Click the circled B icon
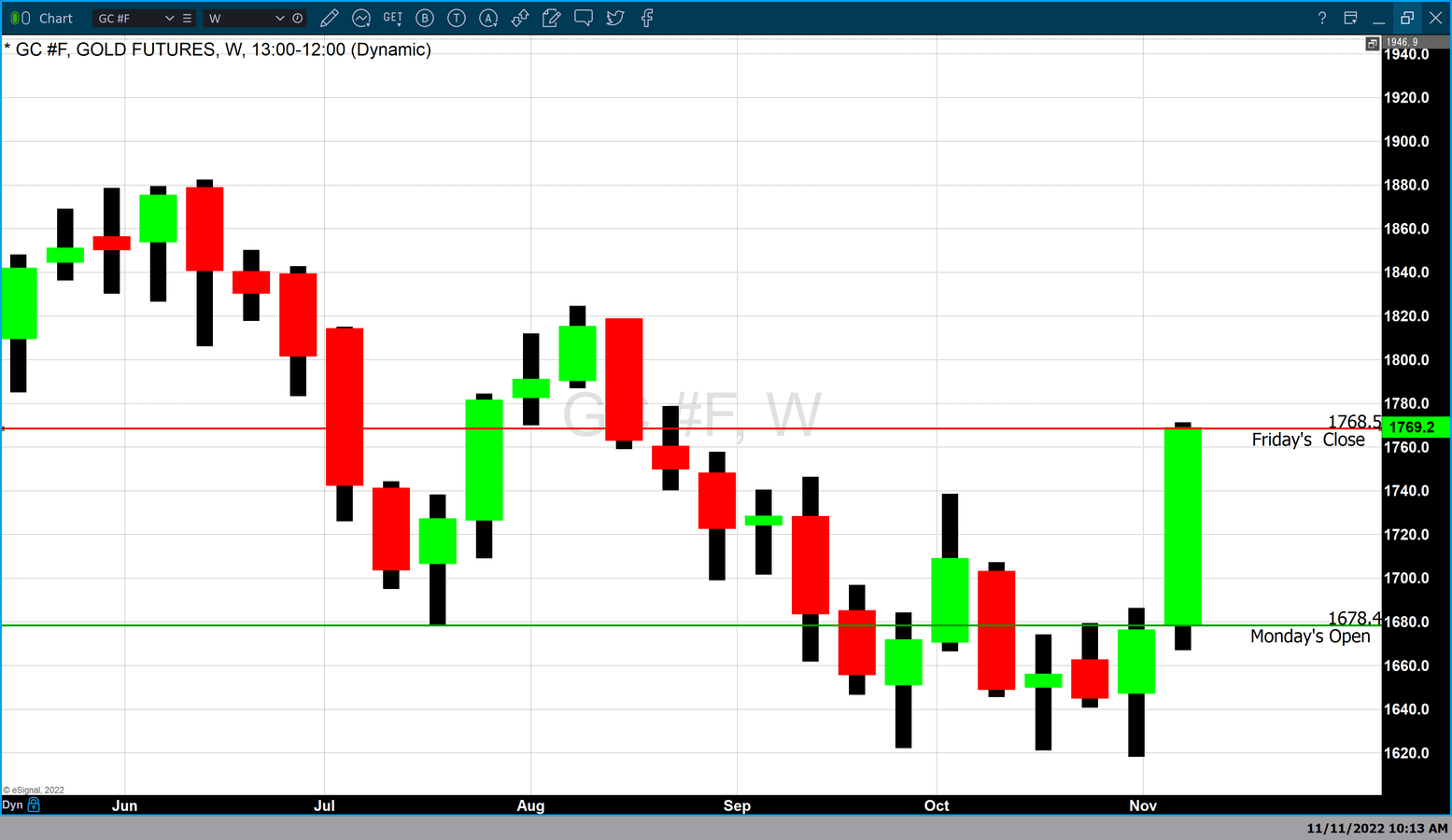This screenshot has height=840, width=1452. pyautogui.click(x=425, y=18)
